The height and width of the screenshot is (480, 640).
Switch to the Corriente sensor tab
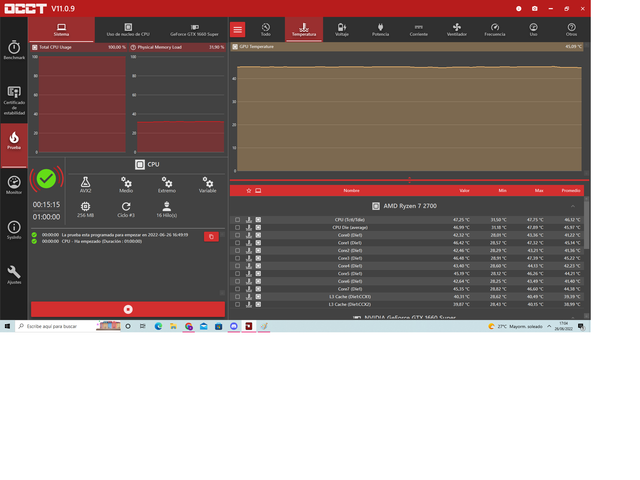click(x=418, y=29)
